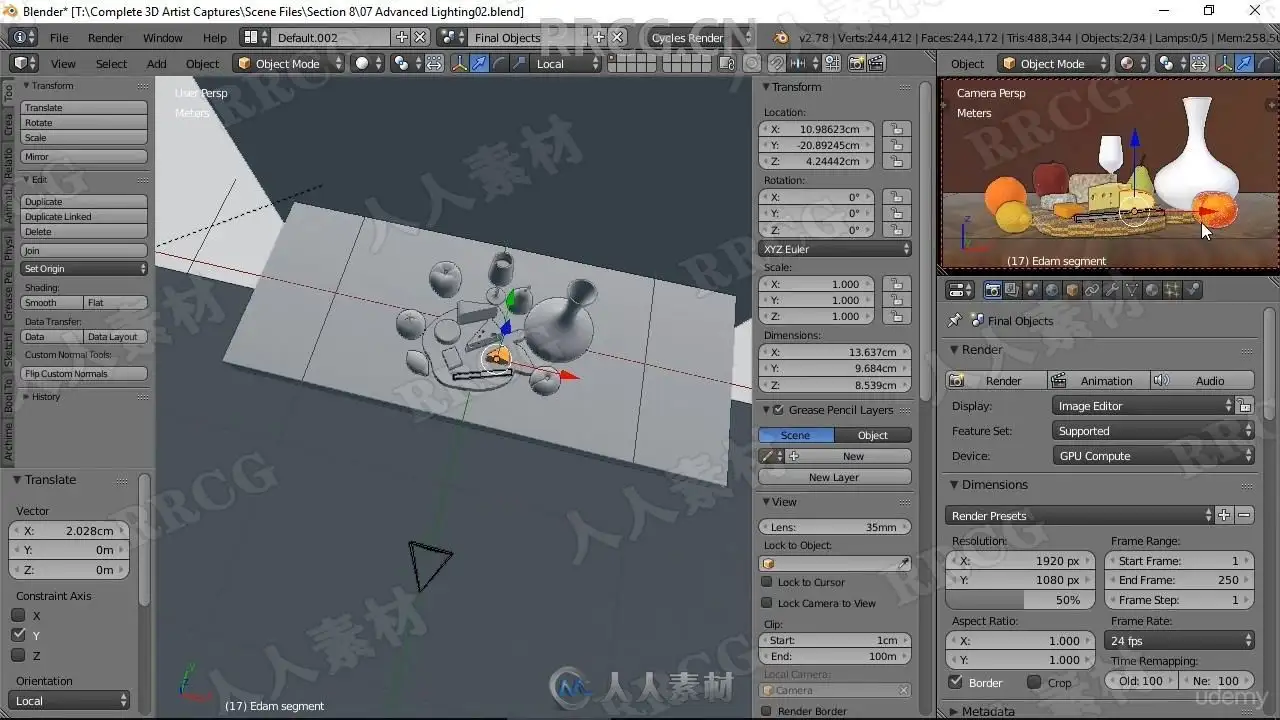
Task: Click the OpenGL render image camera icon
Action: [857, 63]
